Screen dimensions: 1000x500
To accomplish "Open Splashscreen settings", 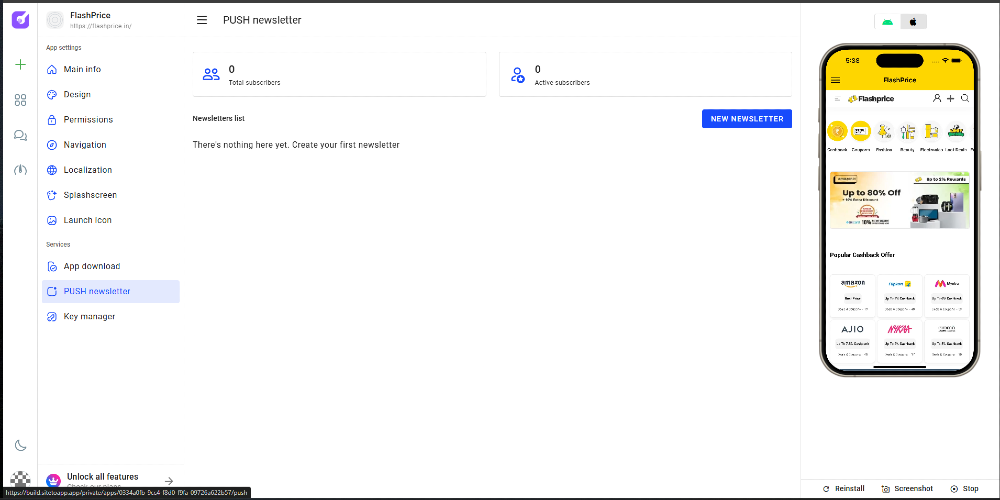I will (111, 195).
